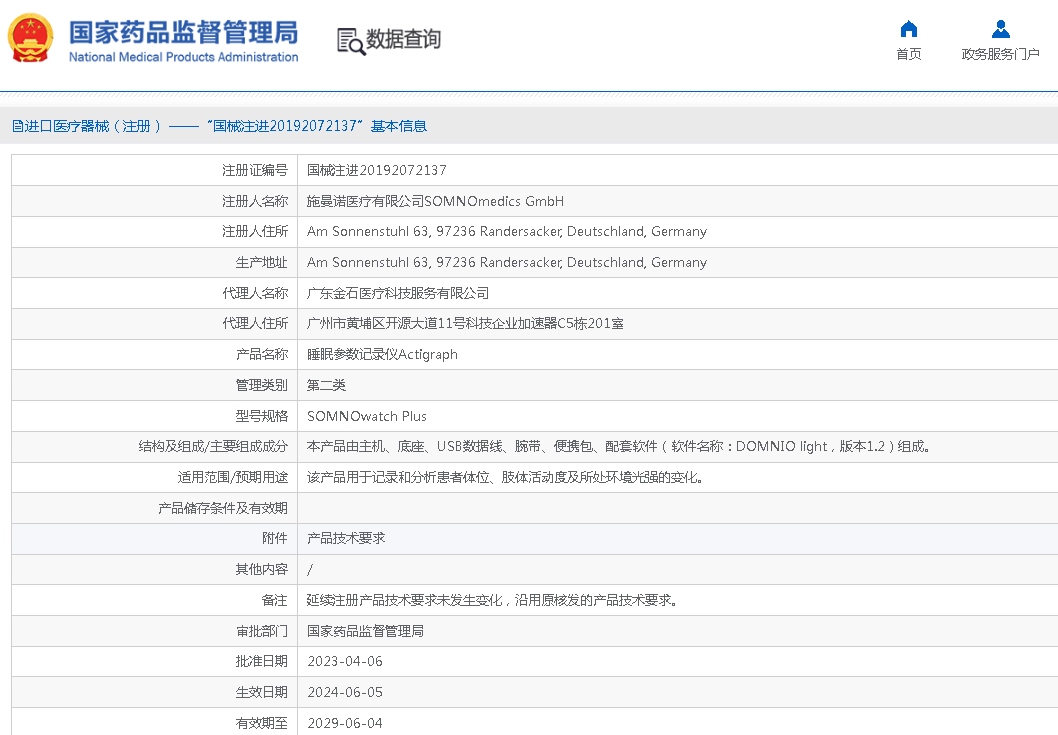
Task: Click the 进口医疗器械（注册）breadcrumb title
Action: (94, 126)
